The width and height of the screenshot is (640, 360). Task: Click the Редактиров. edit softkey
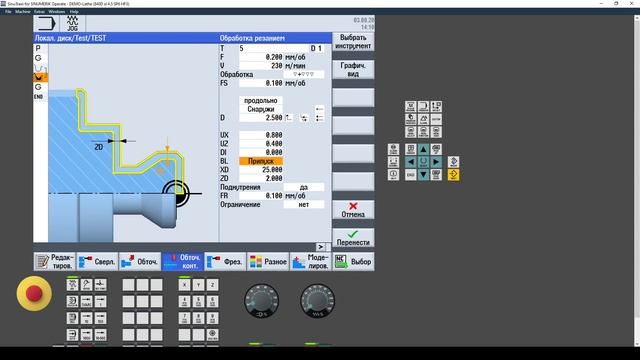coord(55,262)
